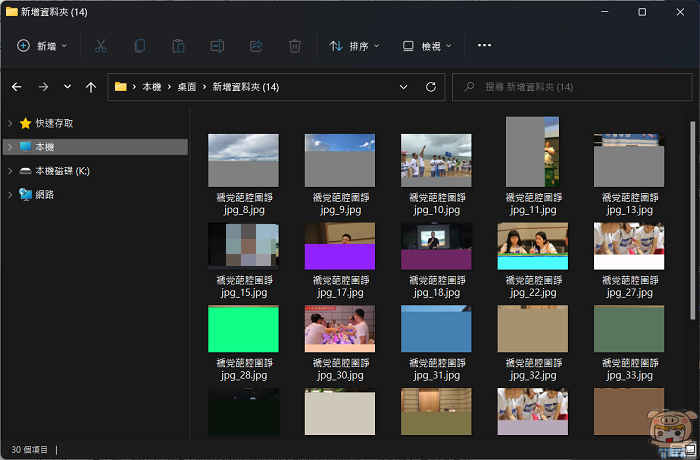Open the 排序 sort dropdown menu
700x460 pixels.
click(x=355, y=46)
